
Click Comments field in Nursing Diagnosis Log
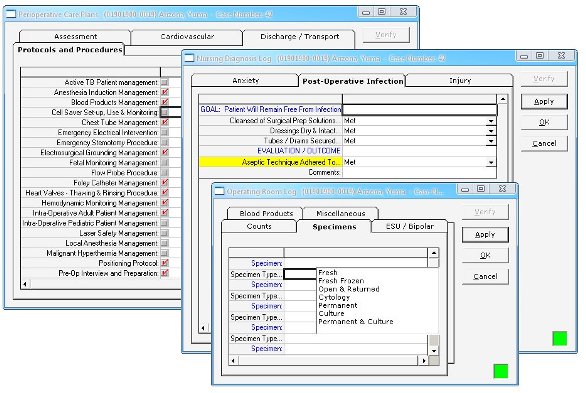pyautogui.click(x=419, y=173)
